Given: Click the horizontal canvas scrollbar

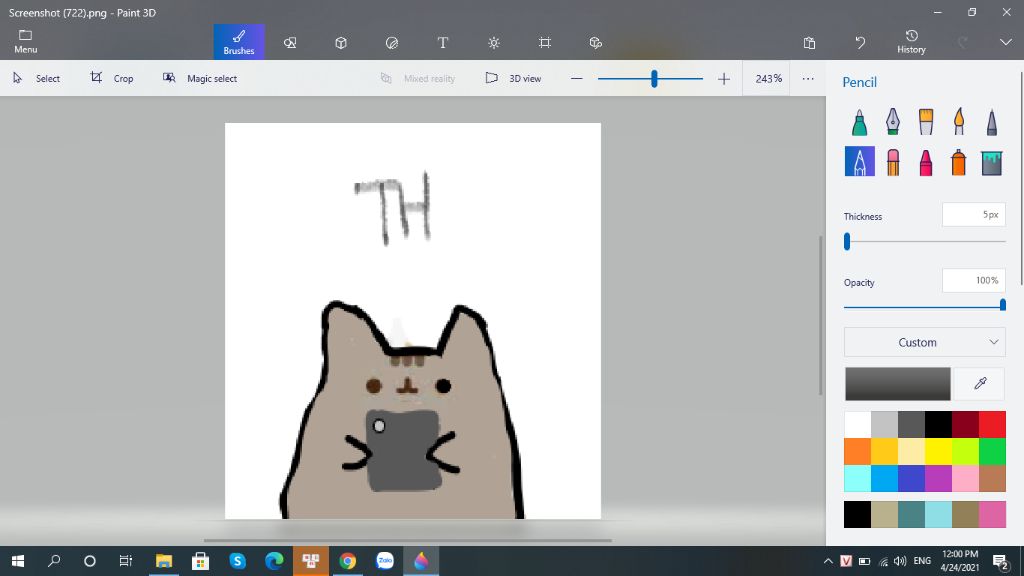Looking at the screenshot, I should [408, 541].
